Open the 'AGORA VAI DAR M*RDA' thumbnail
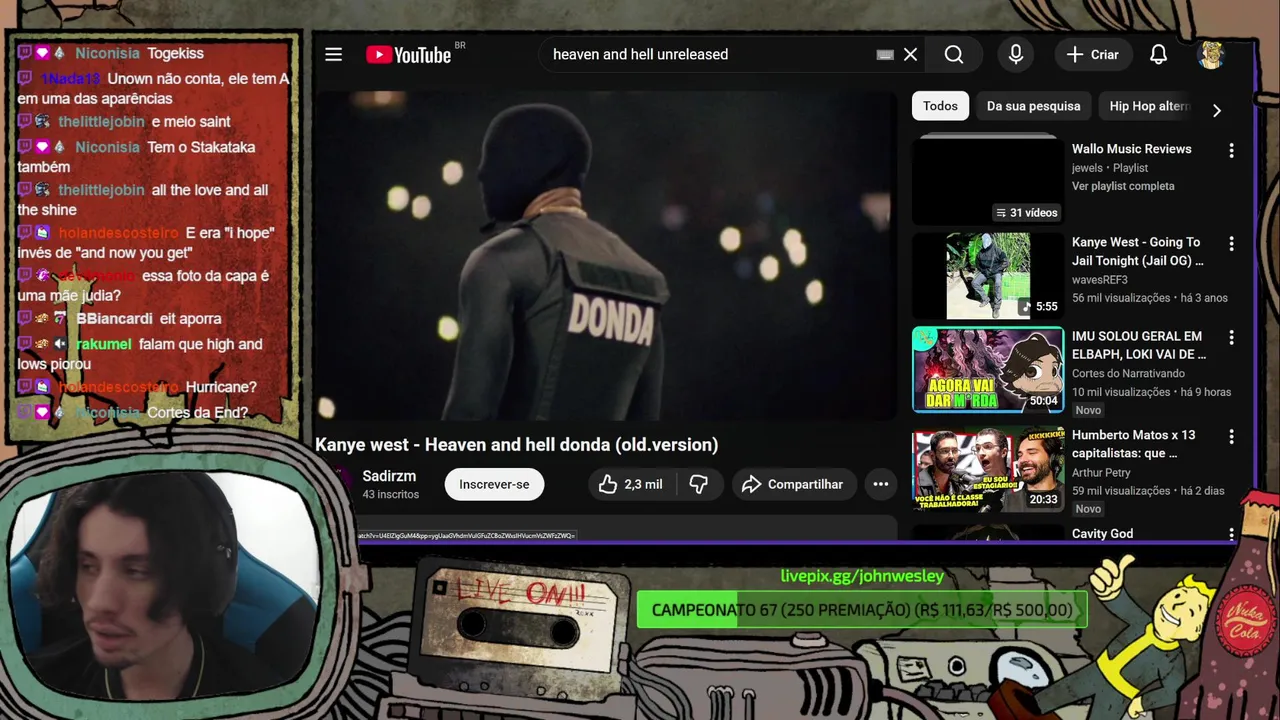The height and width of the screenshot is (720, 1280). [988, 370]
